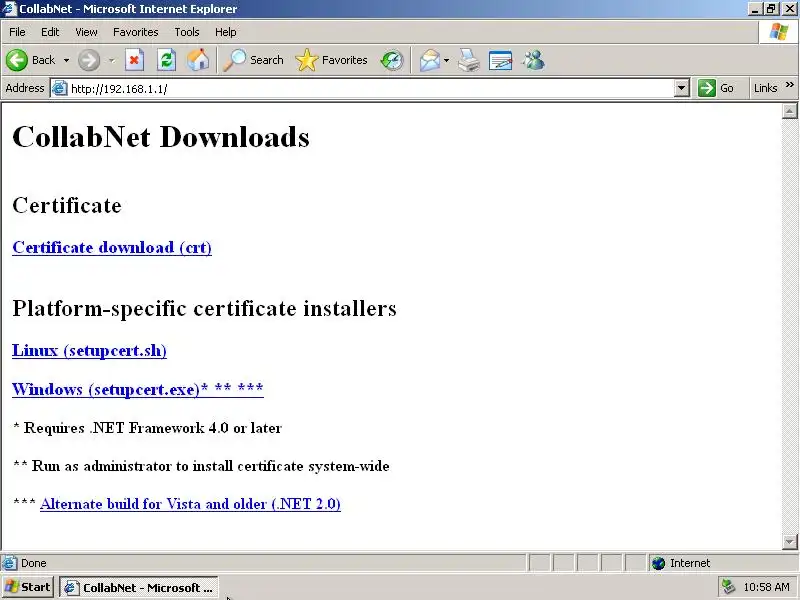Image resolution: width=800 pixels, height=600 pixels.
Task: Open the History clock icon
Action: (392, 60)
